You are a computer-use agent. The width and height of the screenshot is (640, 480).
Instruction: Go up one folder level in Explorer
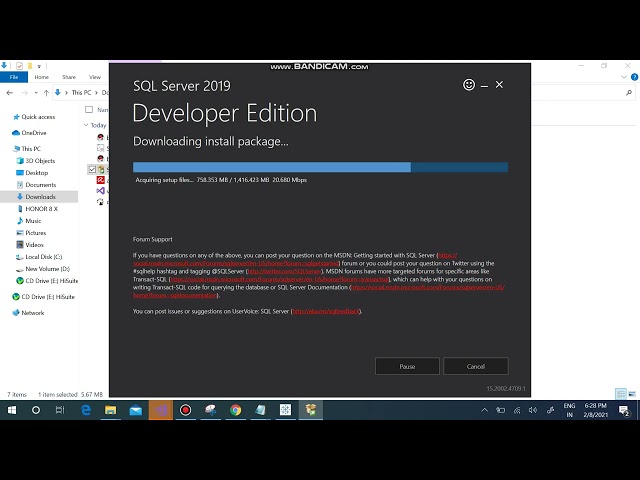click(x=46, y=93)
